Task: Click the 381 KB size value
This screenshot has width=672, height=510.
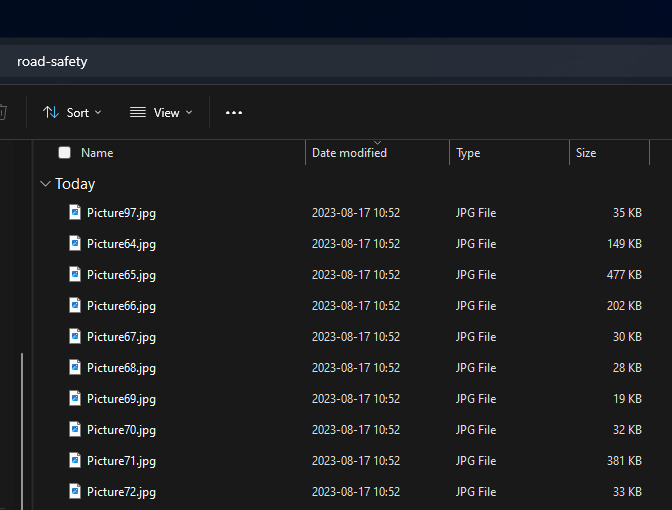Action: [x=624, y=461]
